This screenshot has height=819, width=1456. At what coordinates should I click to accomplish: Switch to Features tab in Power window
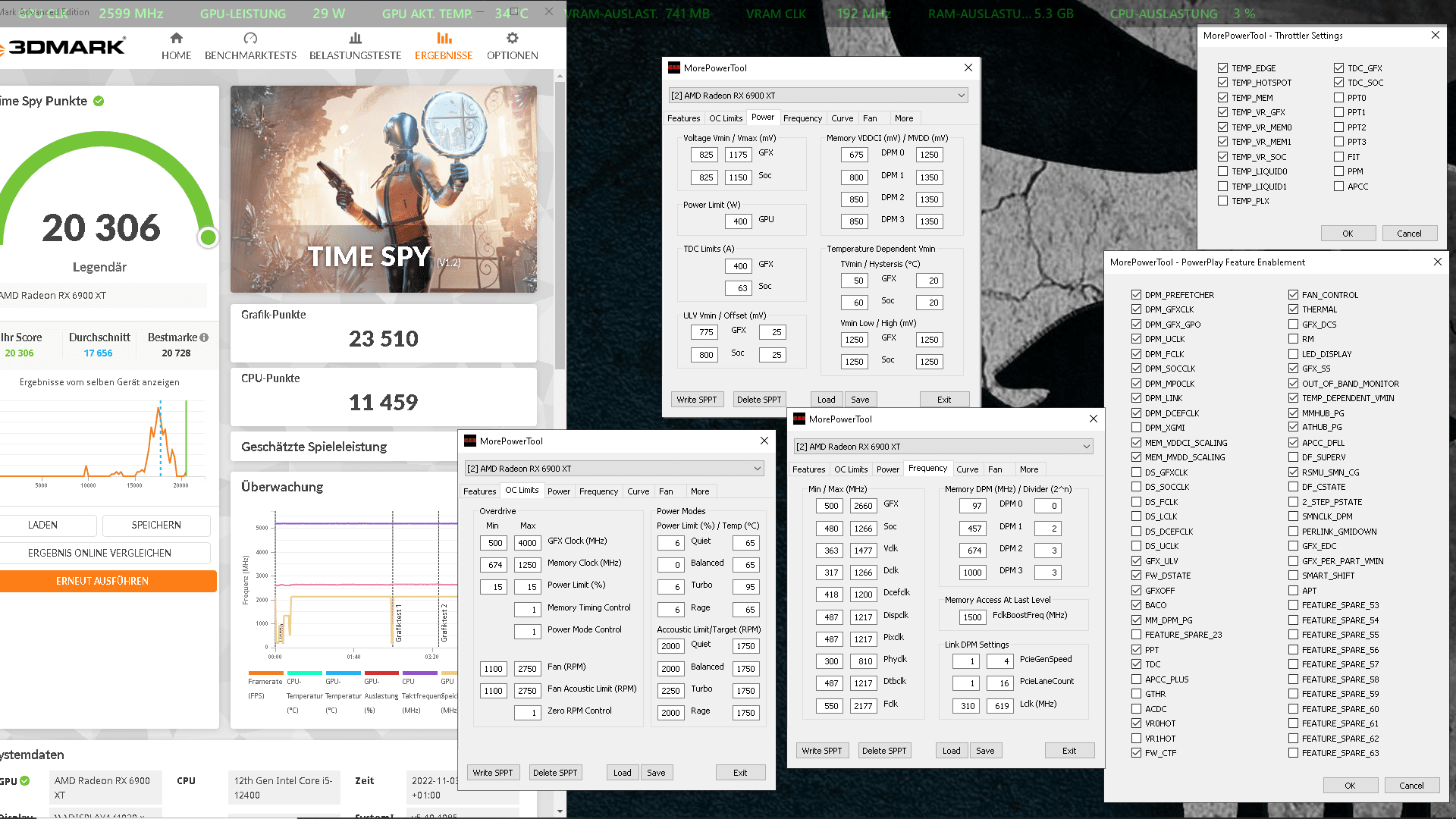coord(683,118)
